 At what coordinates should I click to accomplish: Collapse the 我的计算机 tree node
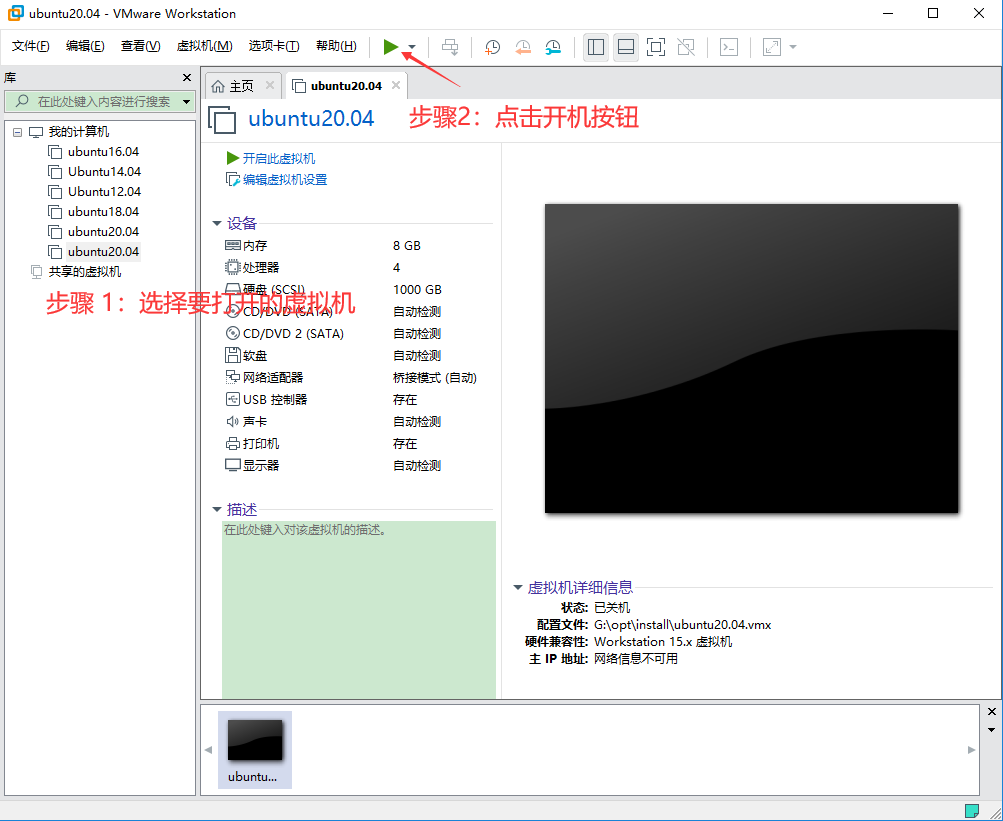17,132
